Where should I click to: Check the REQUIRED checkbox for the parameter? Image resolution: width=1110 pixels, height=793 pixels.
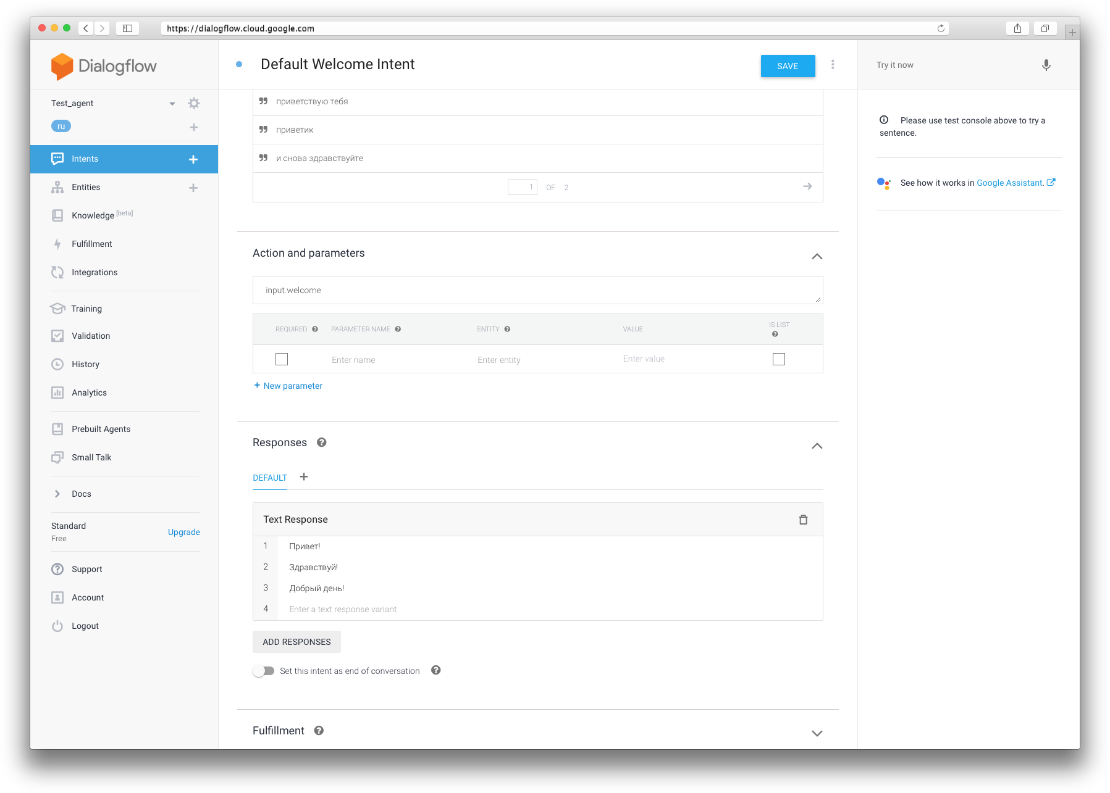(x=281, y=358)
